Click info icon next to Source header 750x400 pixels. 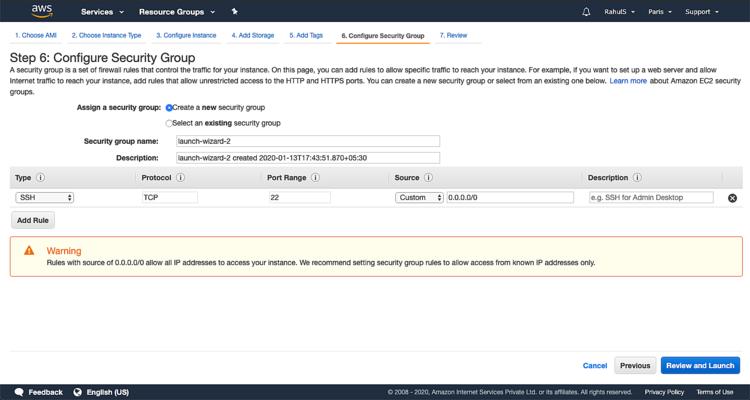(429, 178)
